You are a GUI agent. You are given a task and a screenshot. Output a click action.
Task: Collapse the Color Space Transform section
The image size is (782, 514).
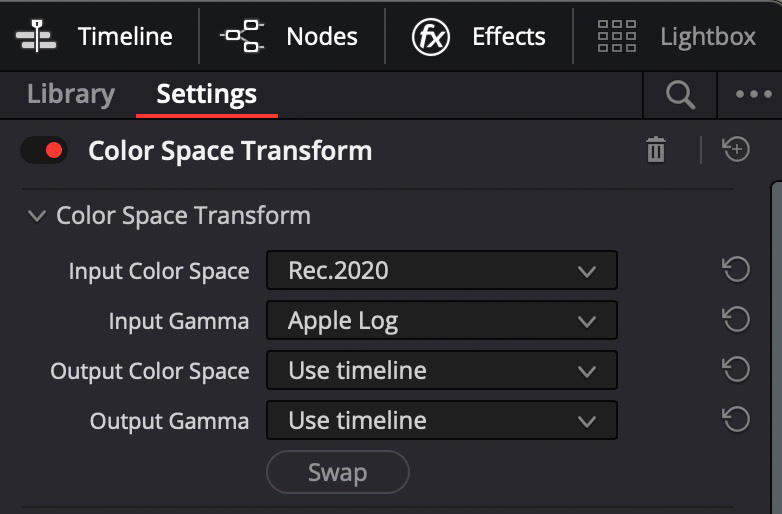[37, 216]
